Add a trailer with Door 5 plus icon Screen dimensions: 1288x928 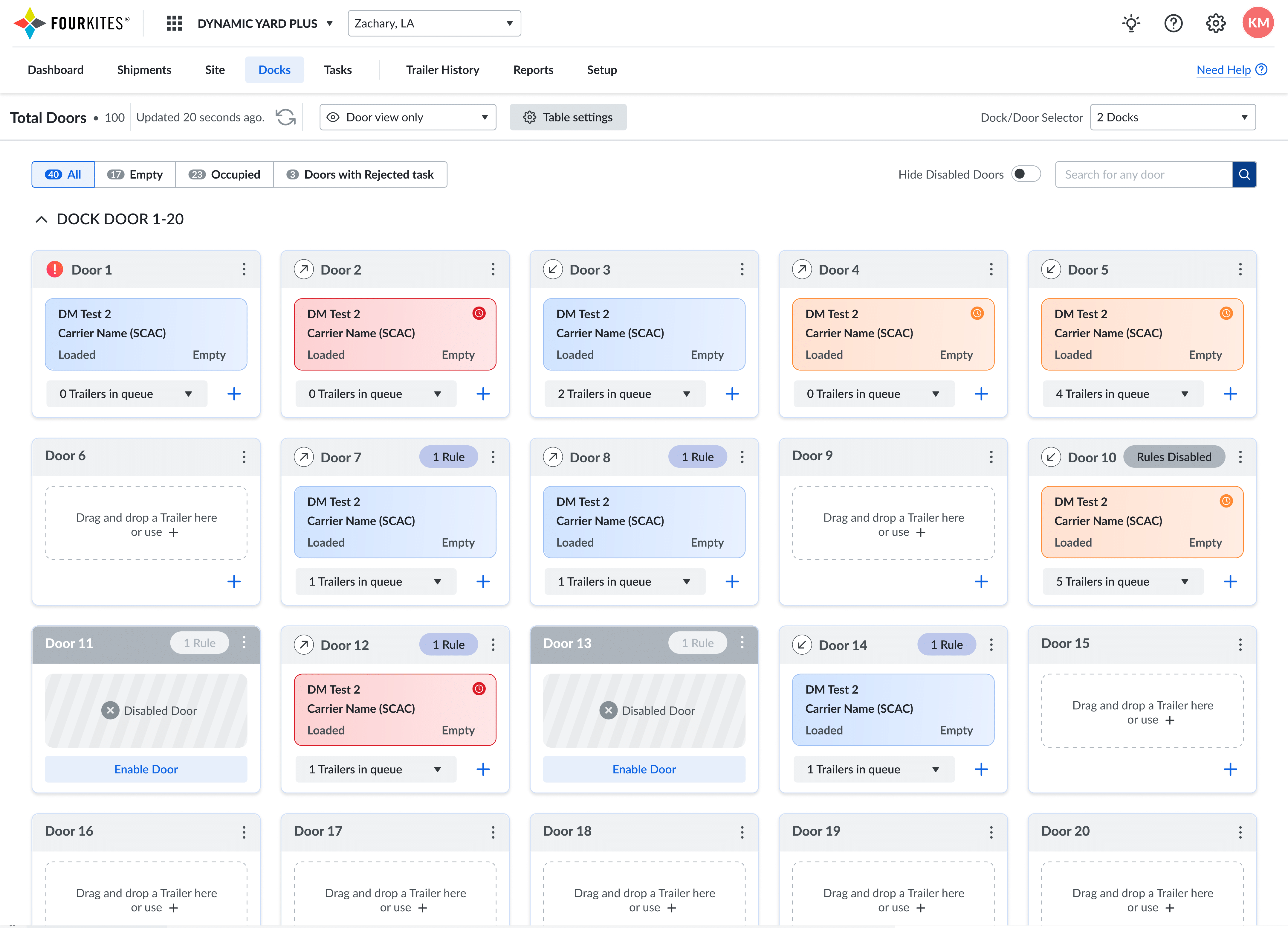tap(1230, 394)
